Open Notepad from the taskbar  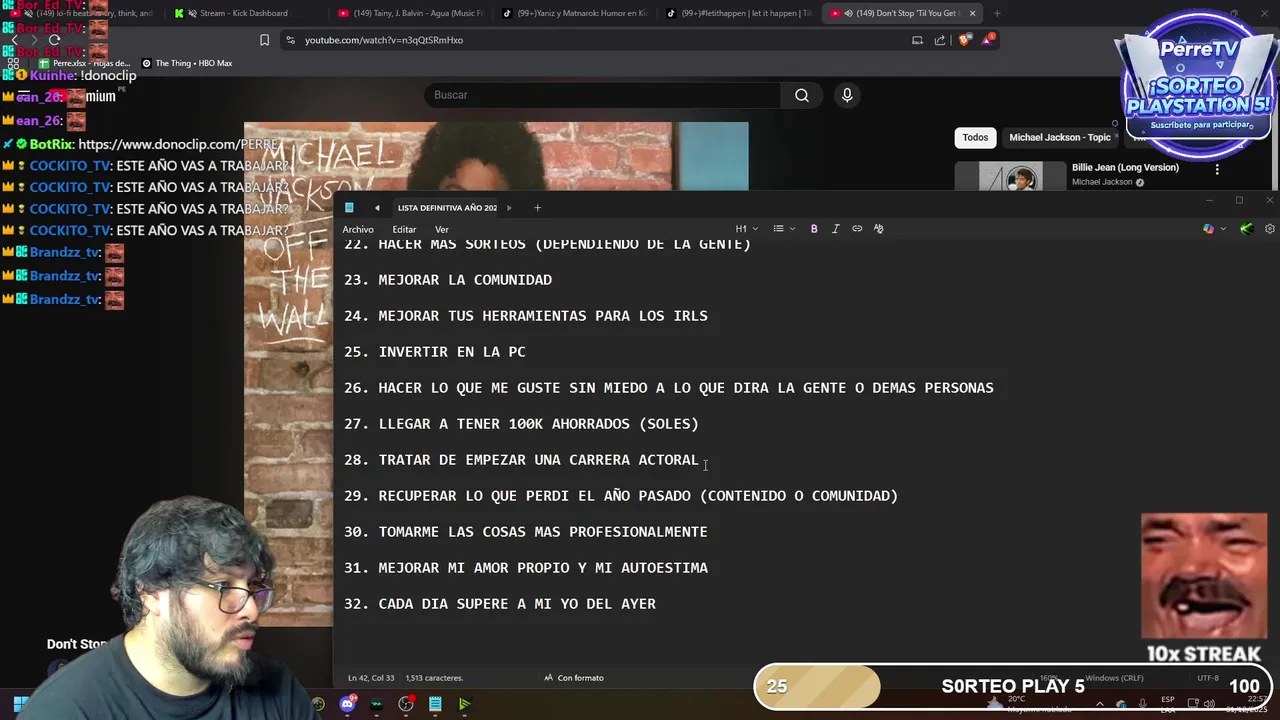click(435, 704)
